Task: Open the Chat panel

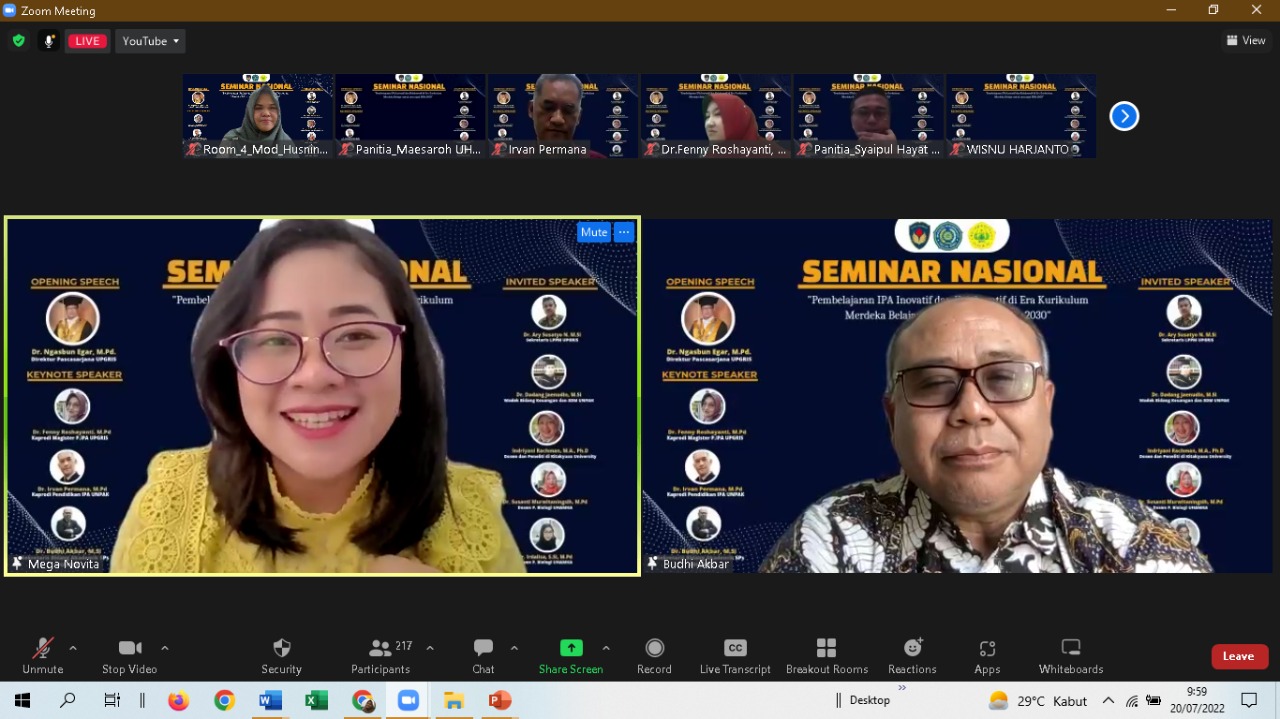Action: pyautogui.click(x=483, y=655)
